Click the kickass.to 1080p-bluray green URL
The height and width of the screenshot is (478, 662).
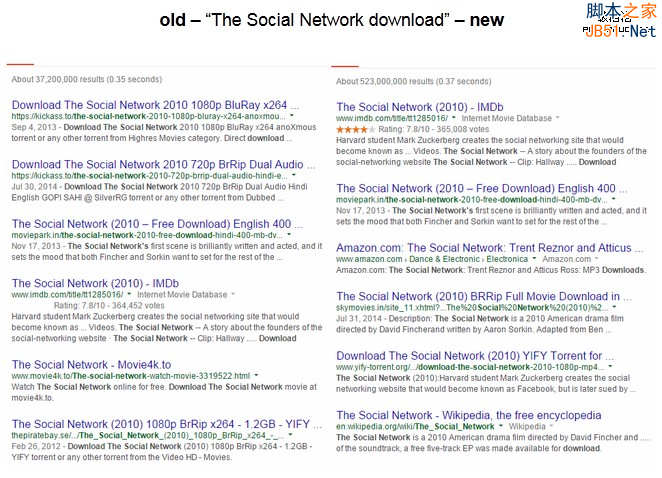(148, 116)
